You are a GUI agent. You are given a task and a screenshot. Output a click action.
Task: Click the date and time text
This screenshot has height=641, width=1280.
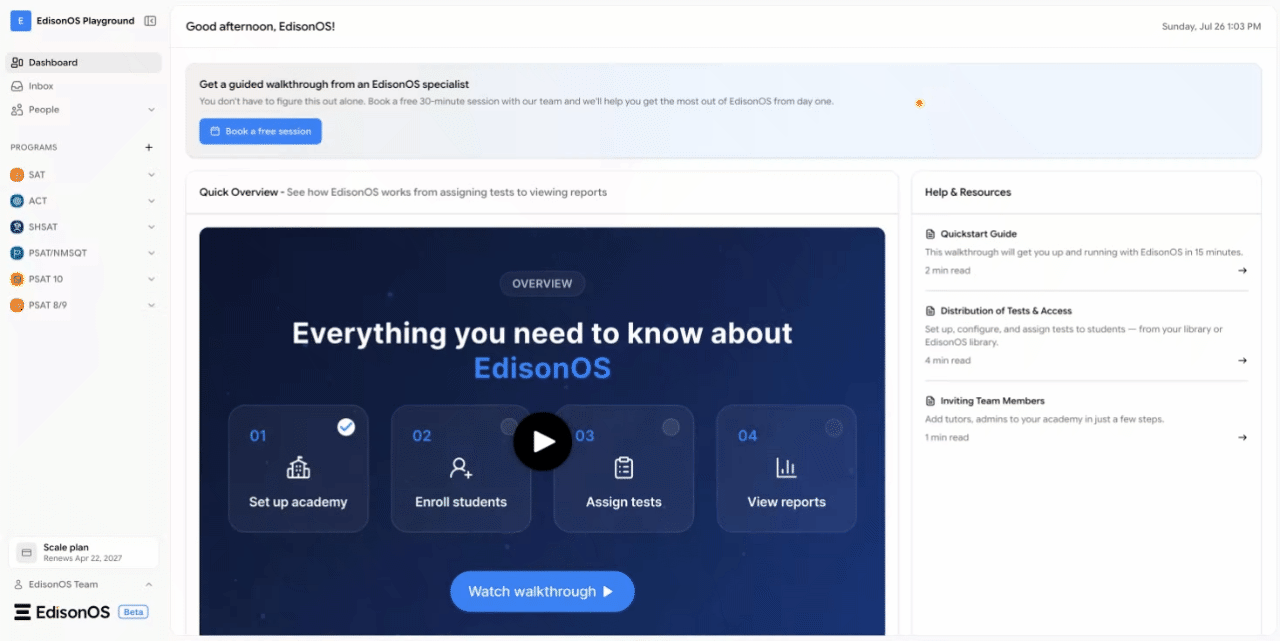[1211, 27]
